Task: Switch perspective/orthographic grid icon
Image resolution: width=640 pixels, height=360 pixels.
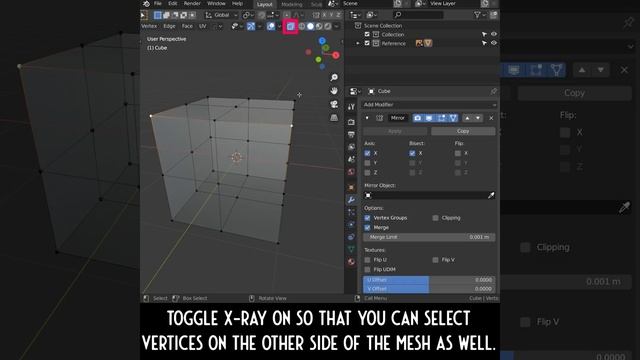Action: pyautogui.click(x=334, y=118)
